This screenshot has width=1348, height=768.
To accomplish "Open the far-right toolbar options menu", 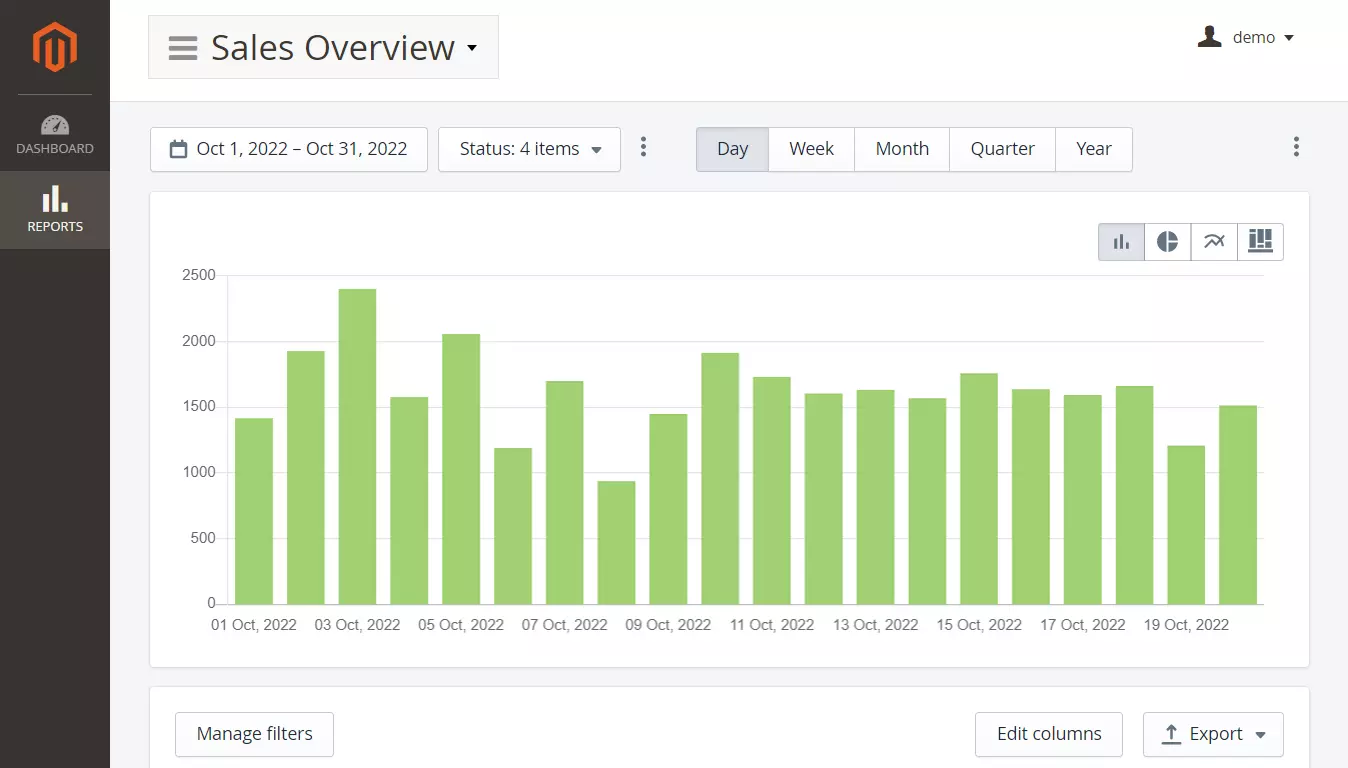I will click(1296, 148).
